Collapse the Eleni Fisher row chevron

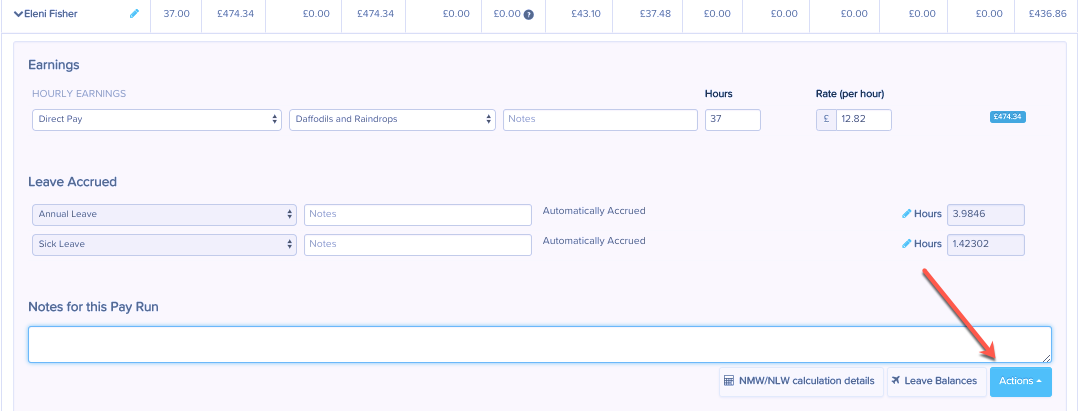(x=19, y=14)
